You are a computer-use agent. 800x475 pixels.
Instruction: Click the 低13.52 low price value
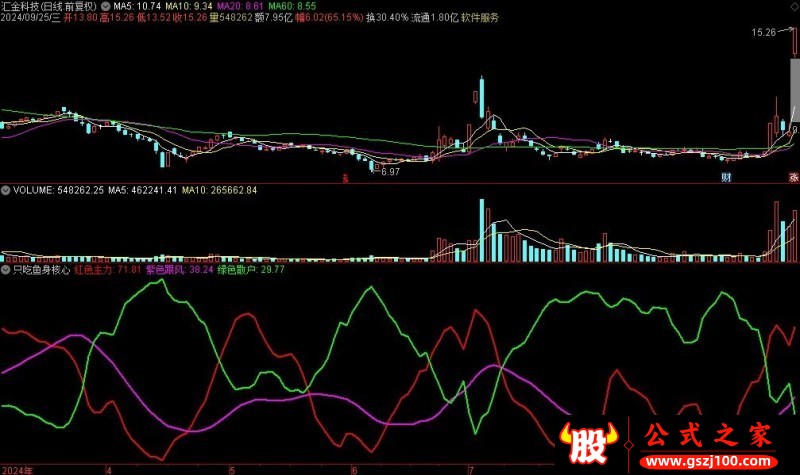pos(153,17)
